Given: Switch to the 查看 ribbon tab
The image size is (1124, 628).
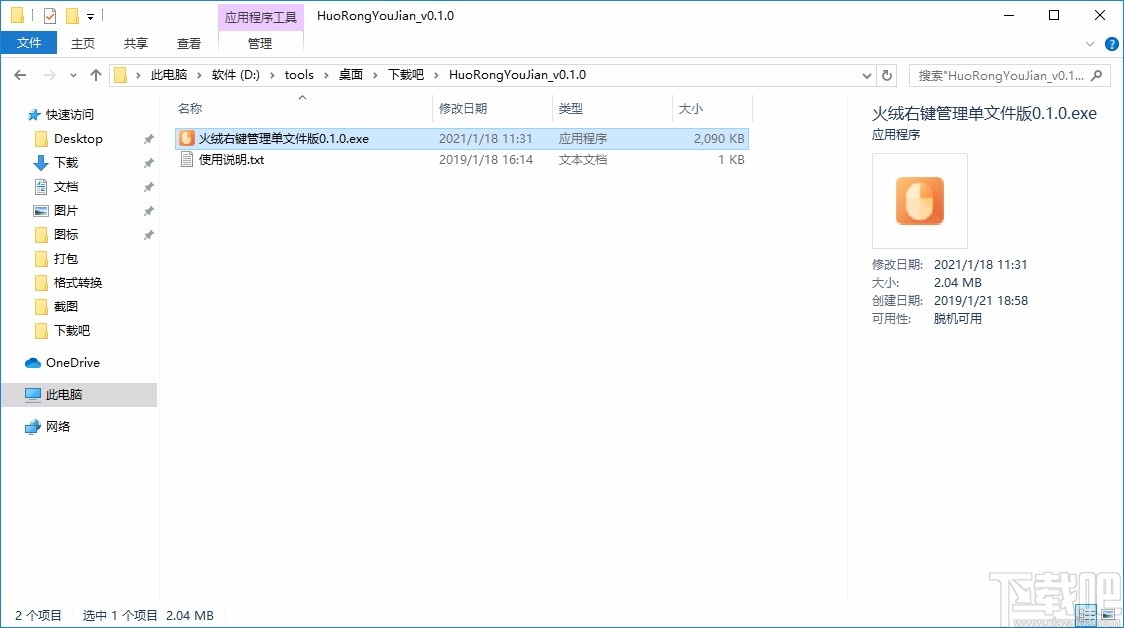Looking at the screenshot, I should 189,43.
